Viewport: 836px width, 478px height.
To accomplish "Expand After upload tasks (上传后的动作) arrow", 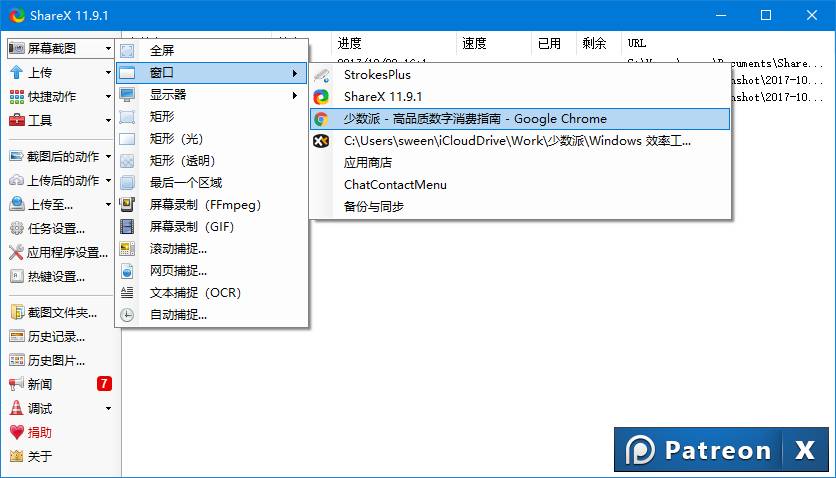I will 108,181.
